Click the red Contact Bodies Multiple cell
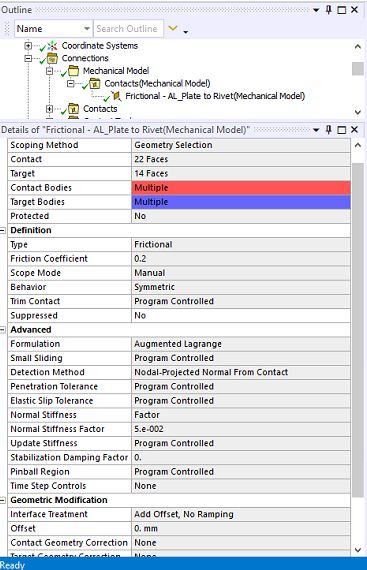 (x=241, y=188)
